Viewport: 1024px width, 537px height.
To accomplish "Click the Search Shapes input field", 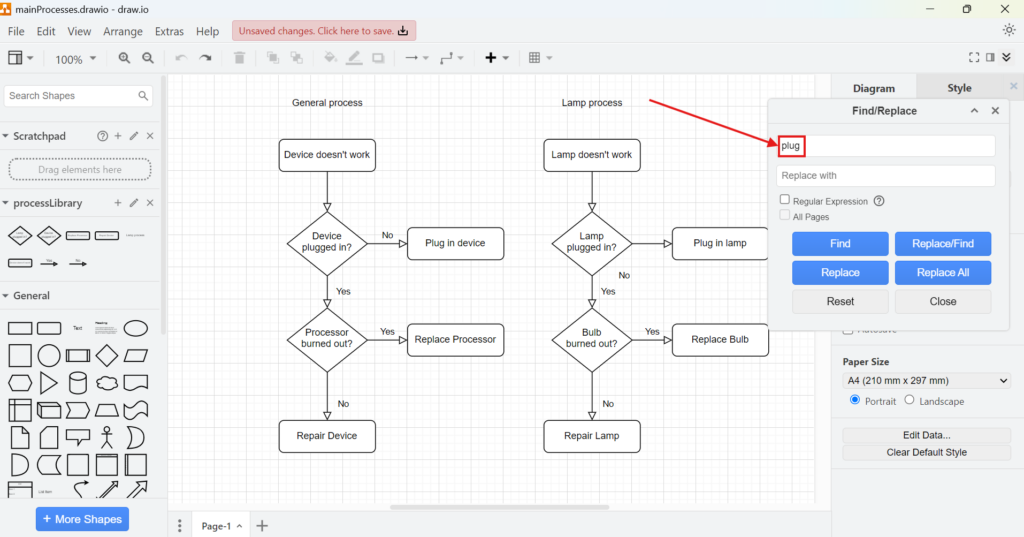I will click(x=70, y=96).
